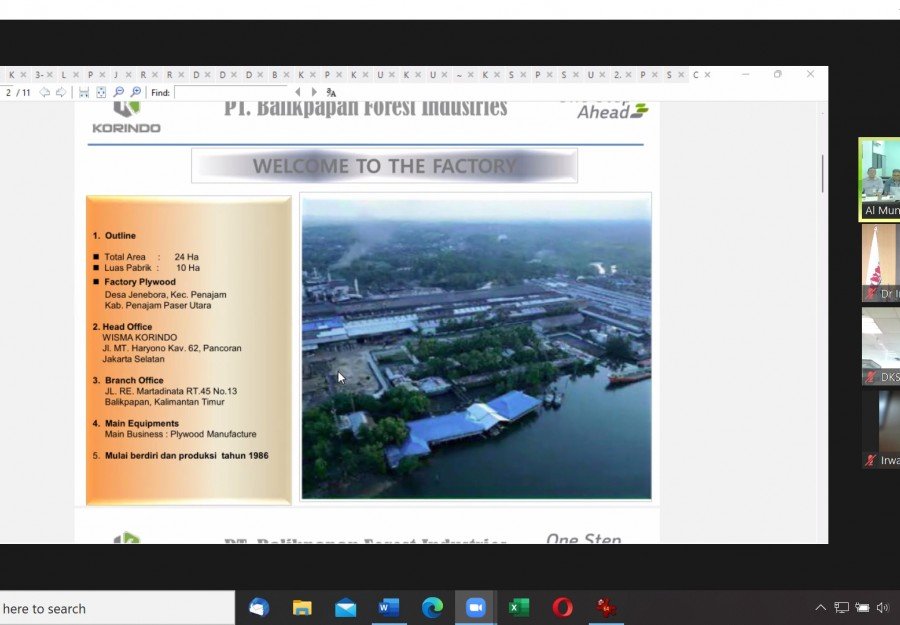Find next match arrow

click(x=312, y=93)
